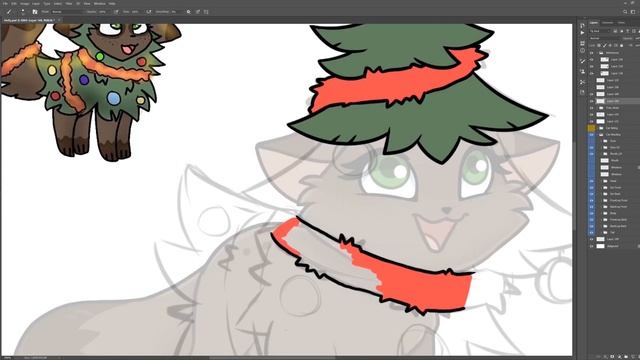Click the brush Flow value field
This screenshot has height=360, width=640.
pos(136,12)
